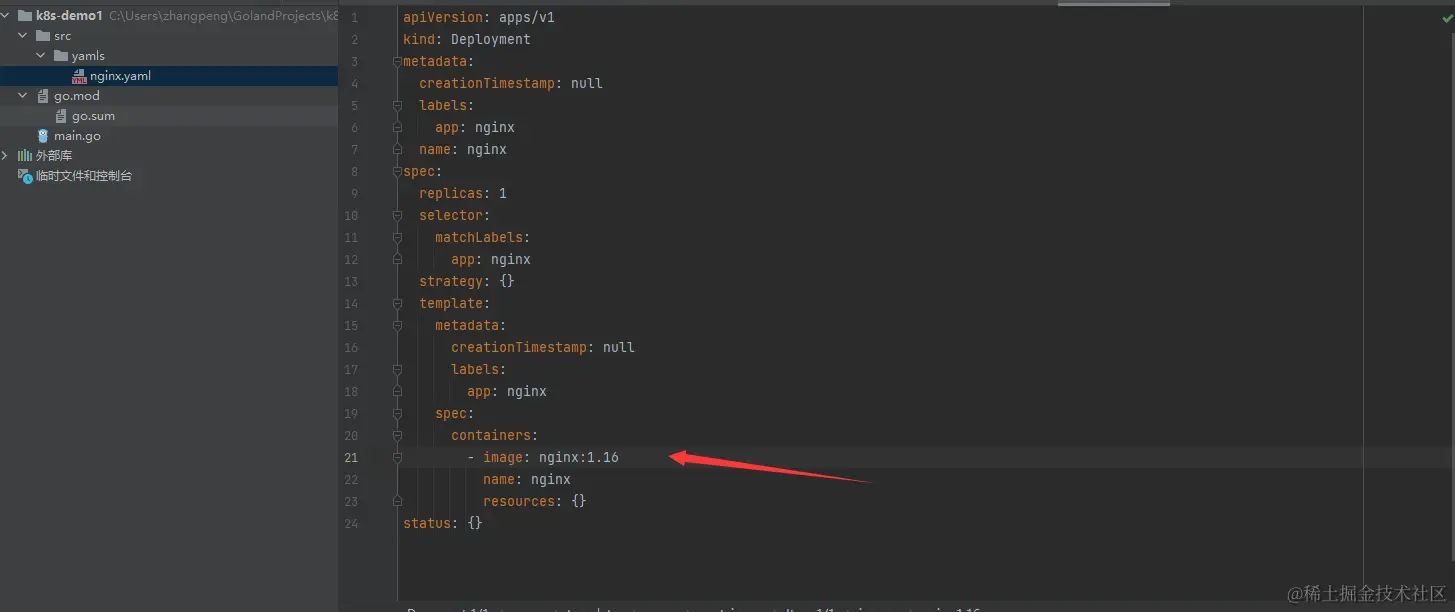The width and height of the screenshot is (1455, 612).
Task: Click the 'selector:' key text
Action: 455,216
